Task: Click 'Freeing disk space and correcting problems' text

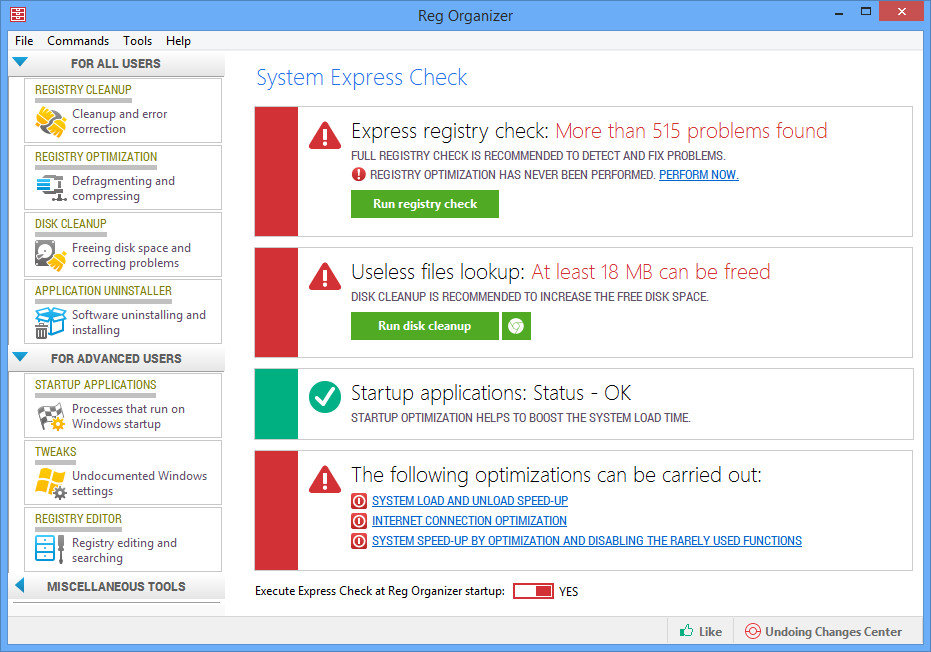Action: point(131,255)
